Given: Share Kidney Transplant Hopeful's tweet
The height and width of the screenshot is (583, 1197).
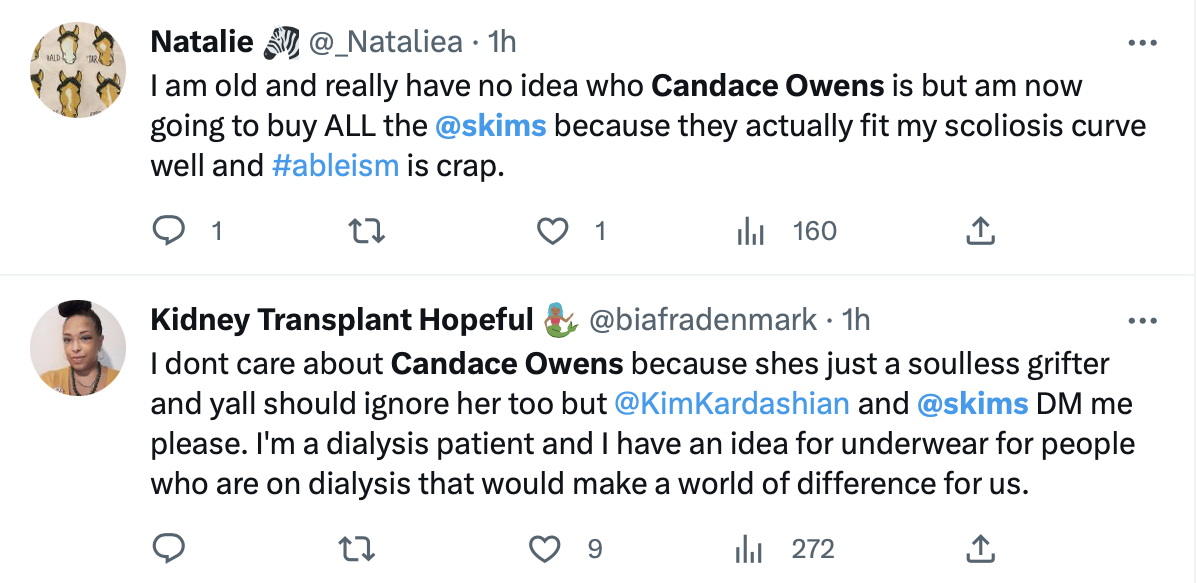Looking at the screenshot, I should pos(981,548).
